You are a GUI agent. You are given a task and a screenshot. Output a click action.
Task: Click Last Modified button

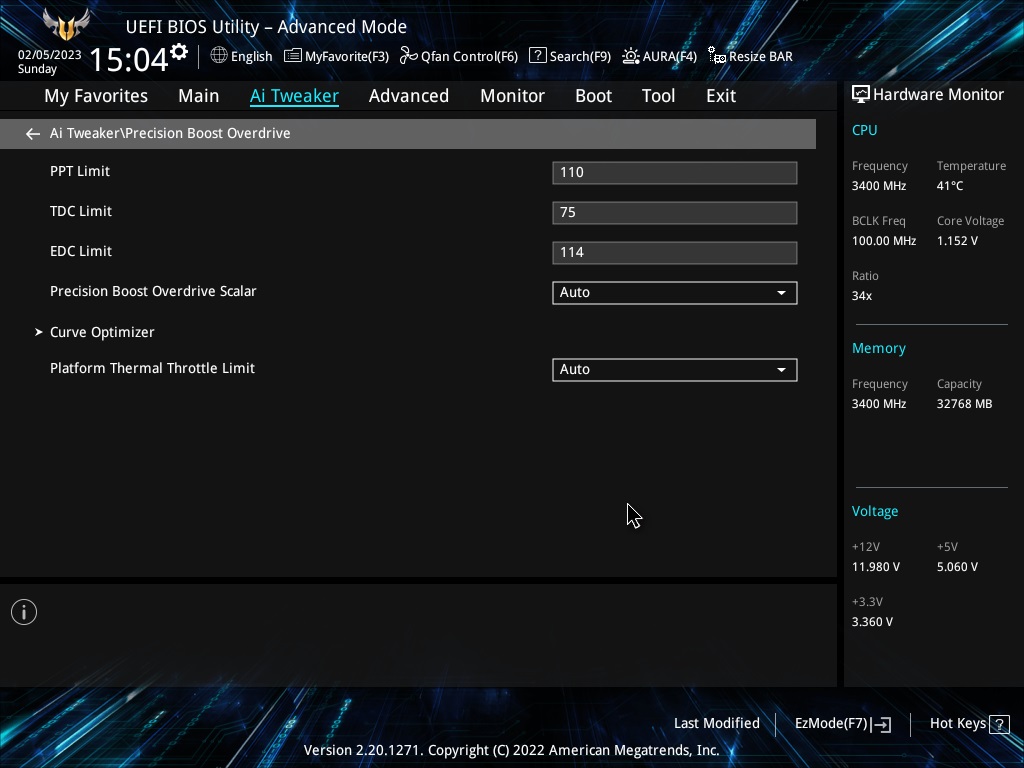coord(716,724)
